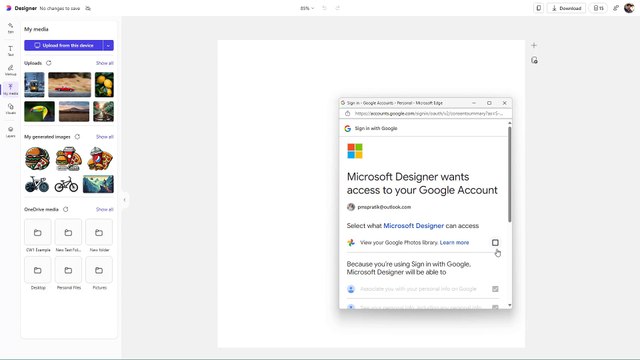Open the Pictures OneDrive folder
Viewport: 640px width, 360px height.
(x=99, y=270)
